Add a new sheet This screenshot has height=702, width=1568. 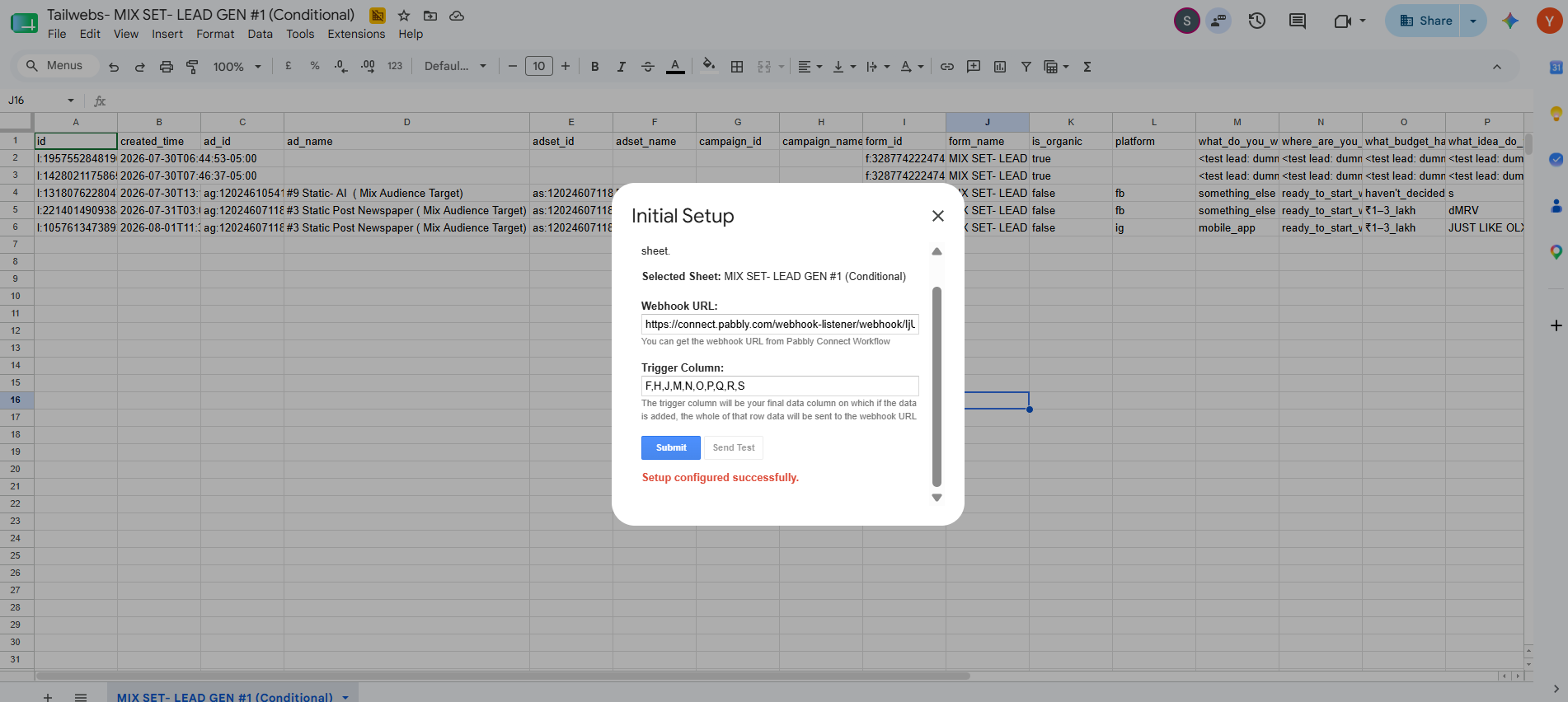pos(48,697)
